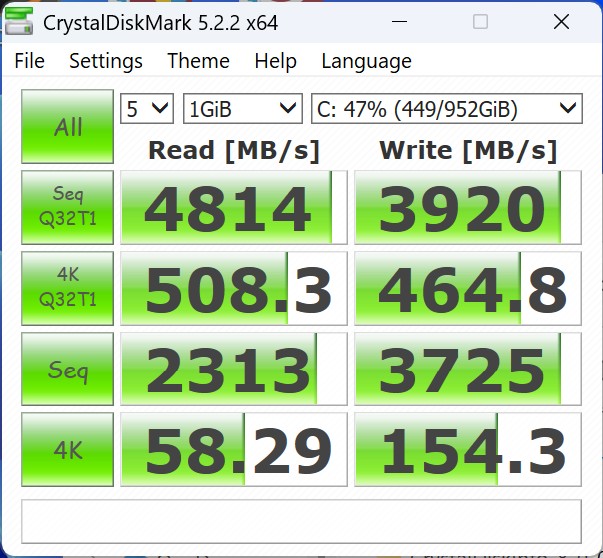The image size is (603, 558).
Task: Open the Help menu
Action: [x=275, y=61]
